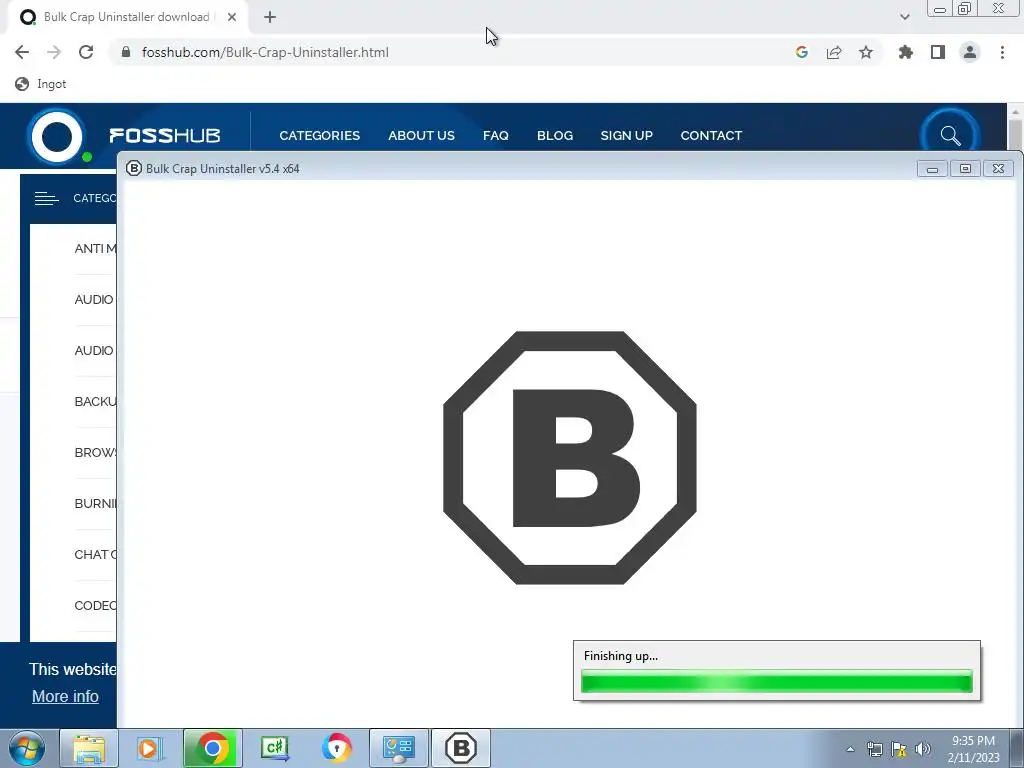Toggle Chrome side panel icon
The height and width of the screenshot is (768, 1024).
coord(938,52)
